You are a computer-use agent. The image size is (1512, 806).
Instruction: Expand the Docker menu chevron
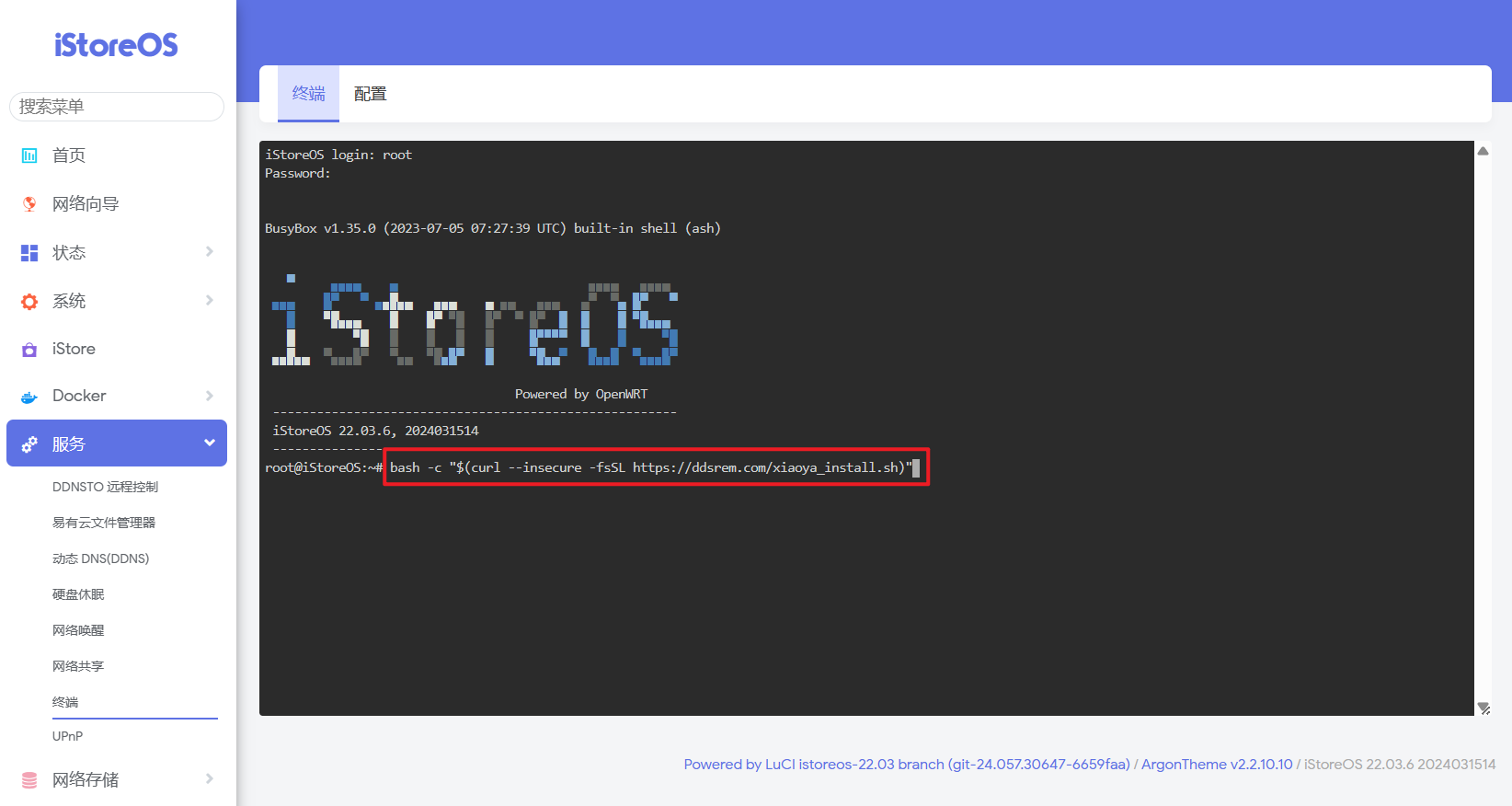point(210,396)
